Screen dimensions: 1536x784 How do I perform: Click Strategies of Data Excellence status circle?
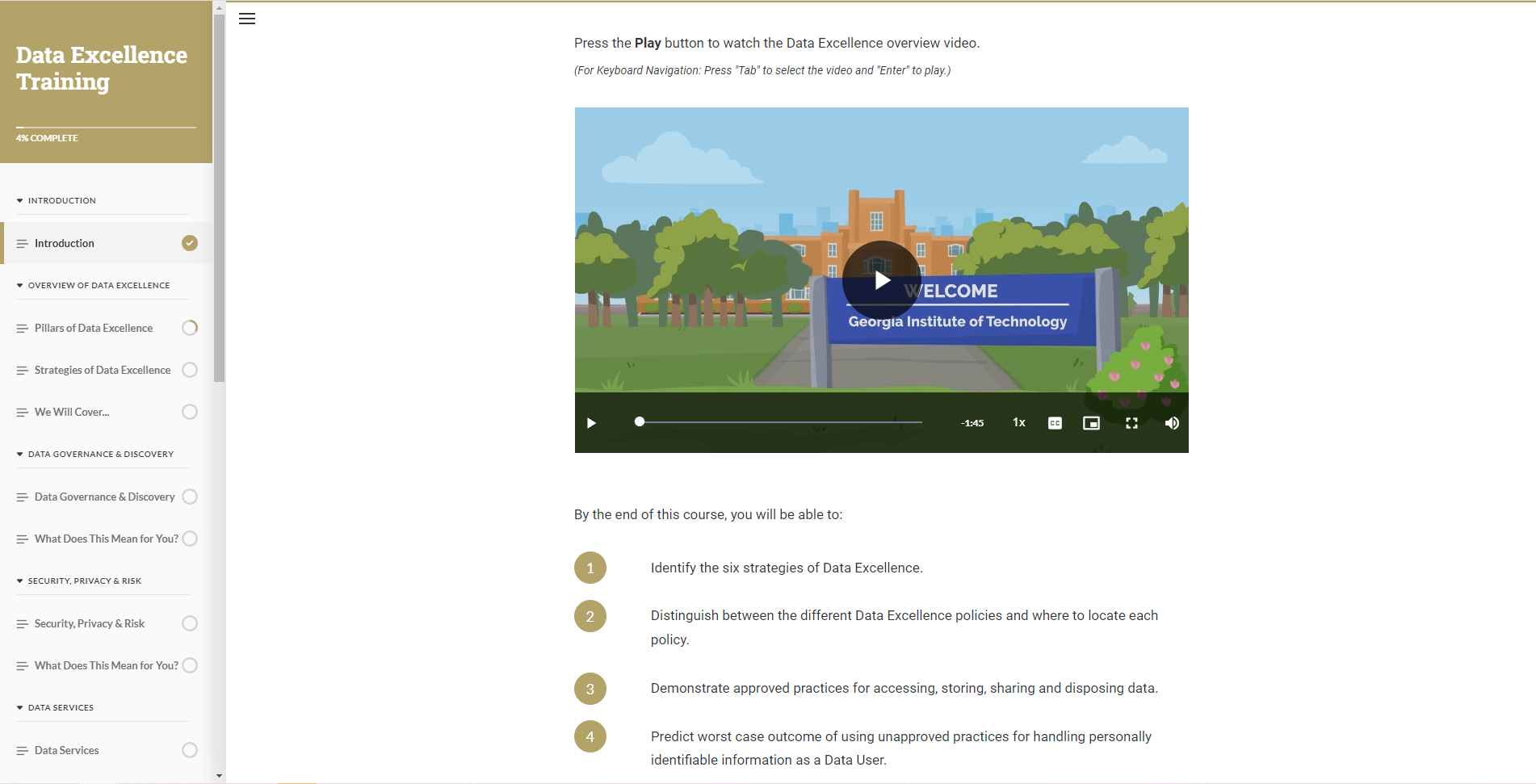pyautogui.click(x=190, y=370)
